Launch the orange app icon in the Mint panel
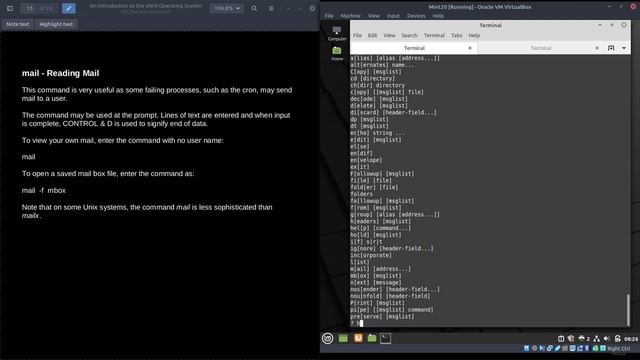 [358, 338]
